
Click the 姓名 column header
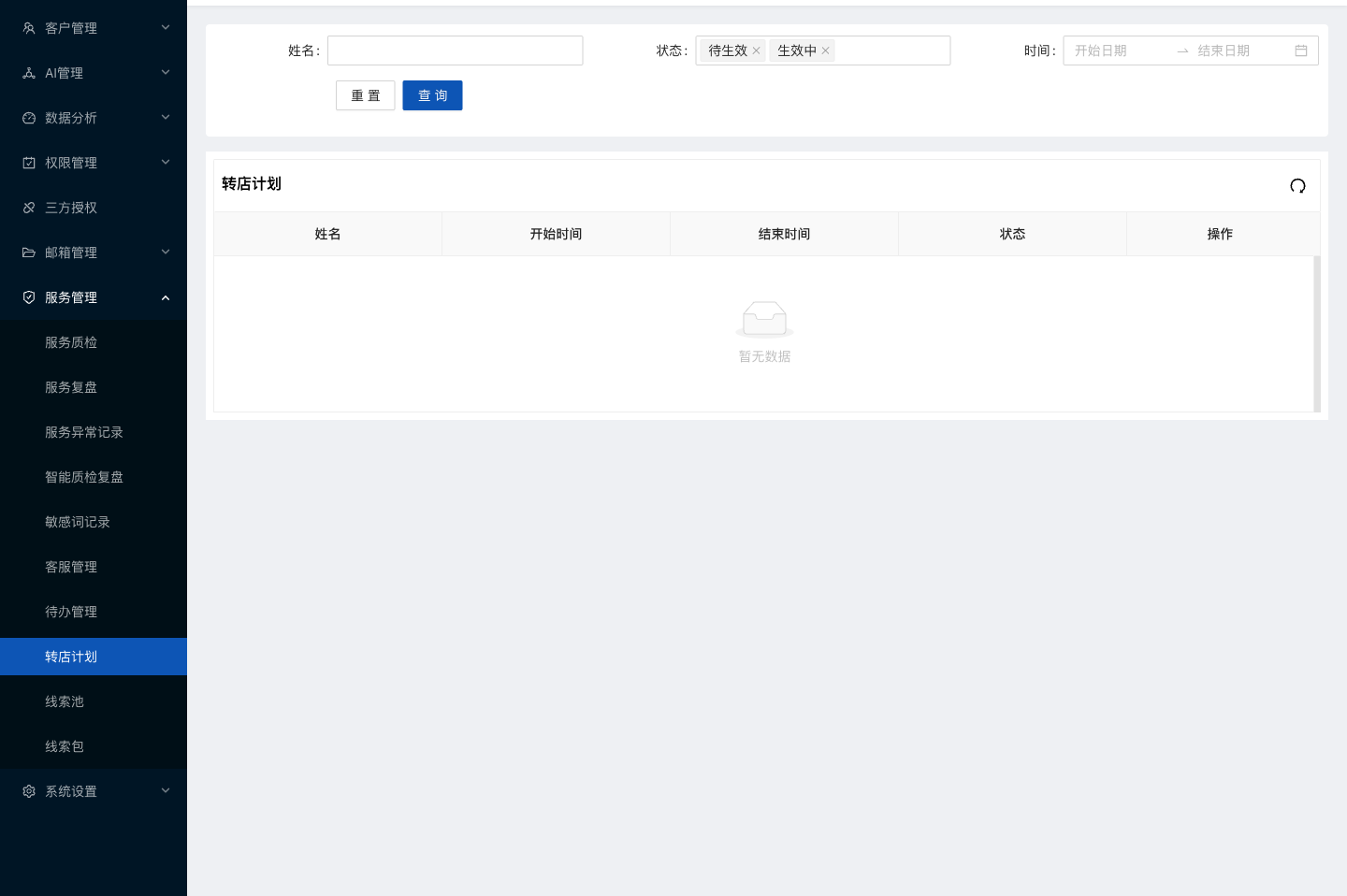click(327, 234)
